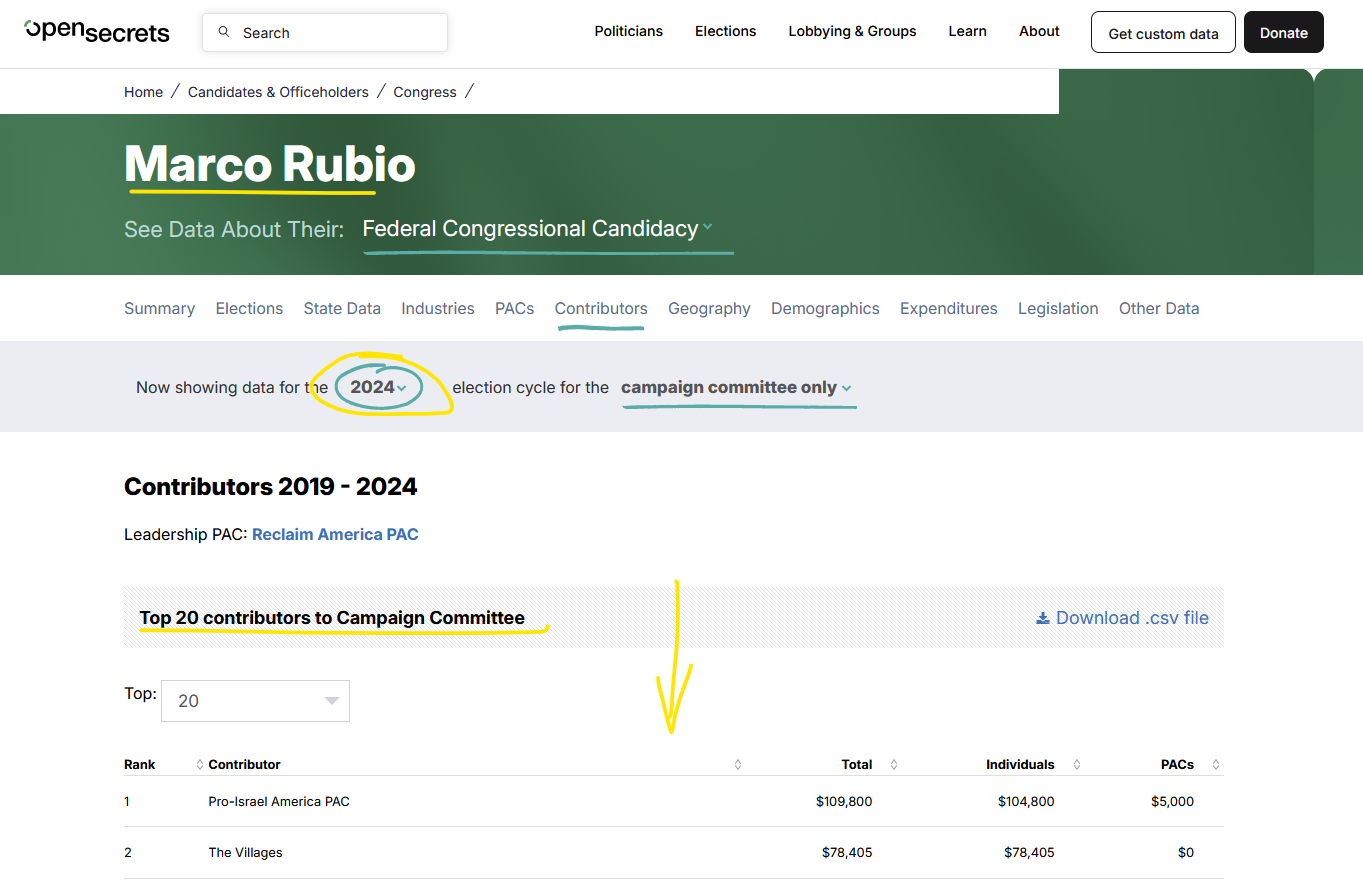
Task: Switch to the State Data tab
Action: pyautogui.click(x=342, y=309)
